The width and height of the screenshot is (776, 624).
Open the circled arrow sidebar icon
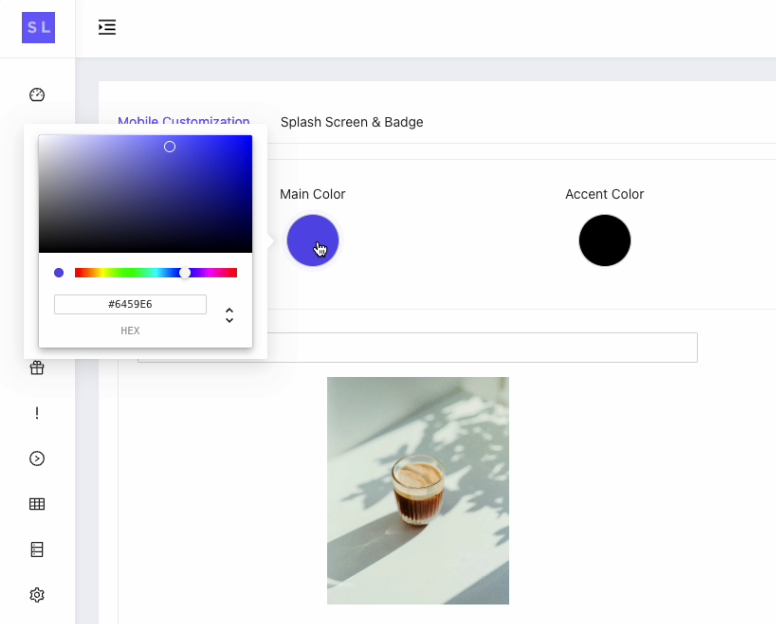37,459
